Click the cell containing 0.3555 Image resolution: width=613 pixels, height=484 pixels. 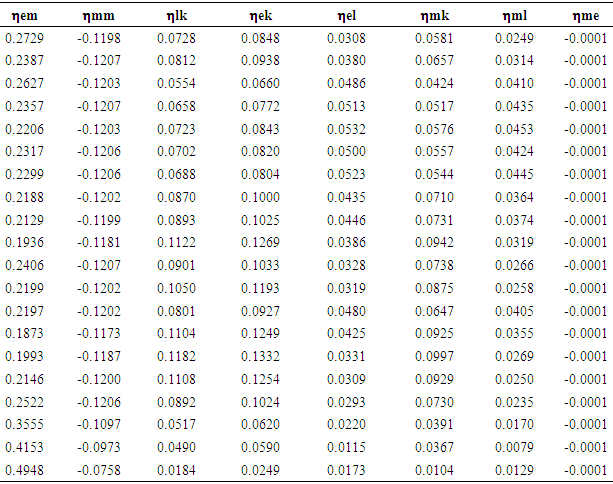[x=24, y=424]
